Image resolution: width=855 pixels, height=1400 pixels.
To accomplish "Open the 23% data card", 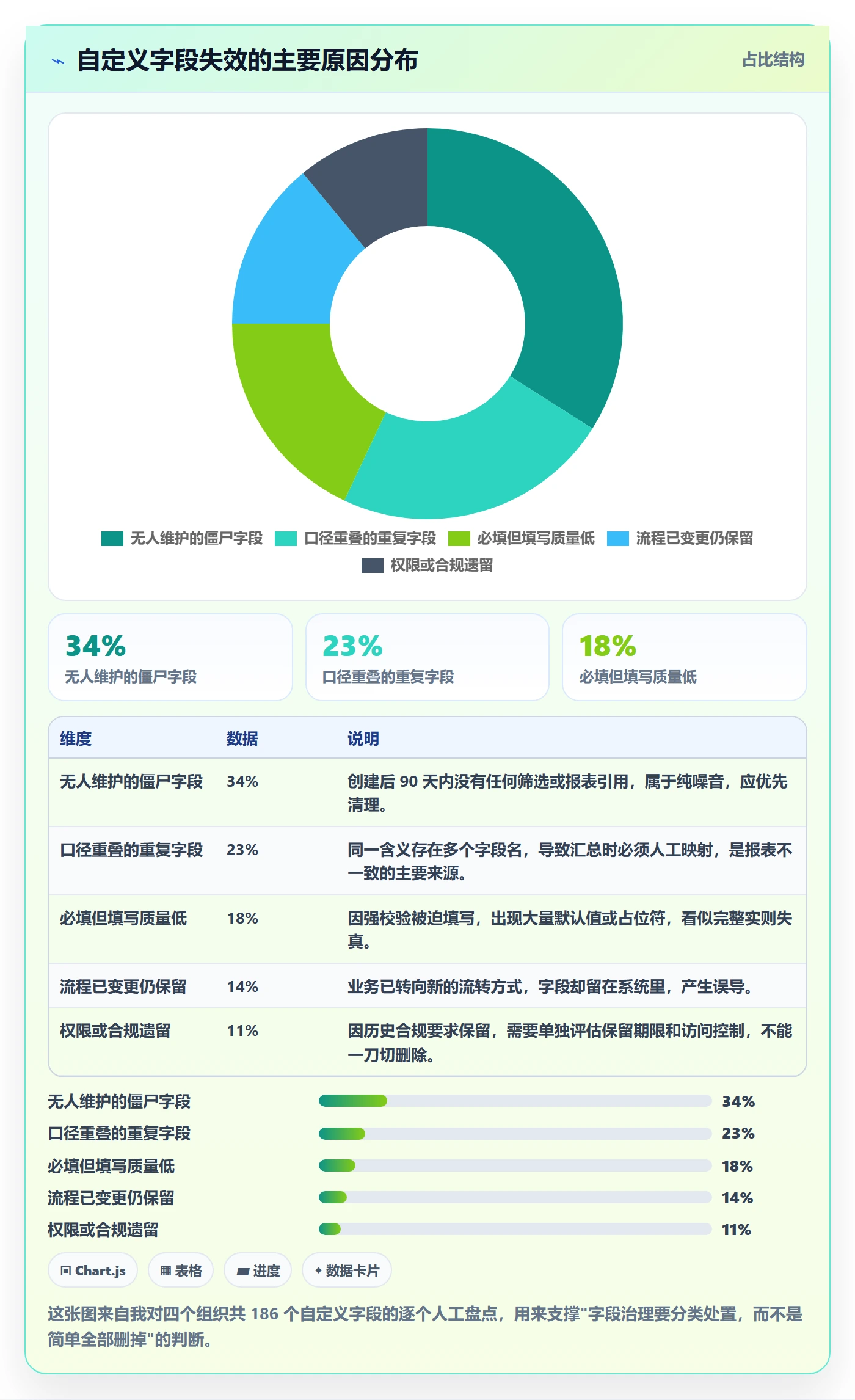I will pos(428,657).
